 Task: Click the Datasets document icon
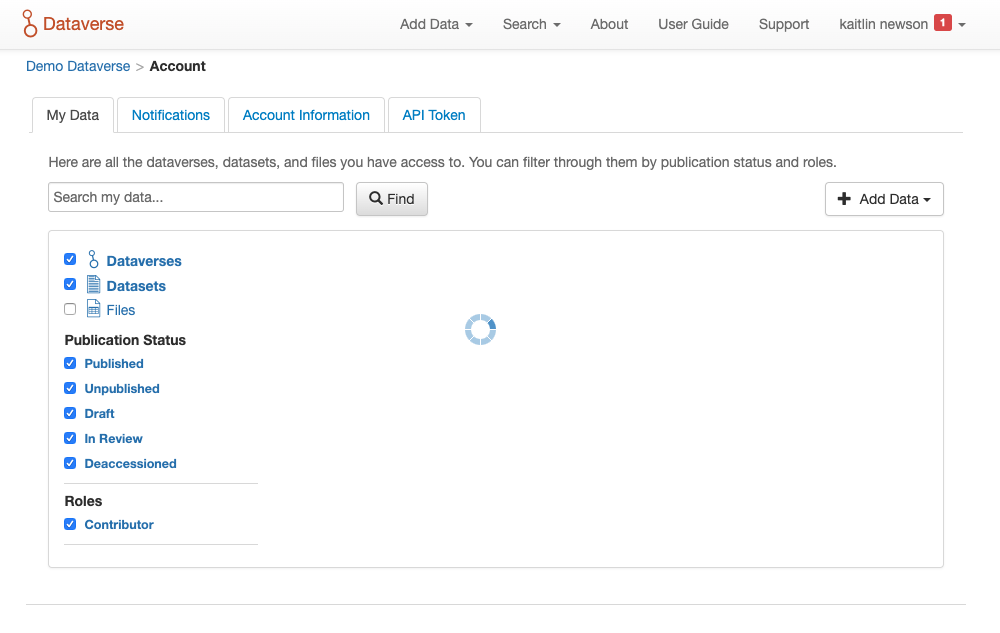click(x=94, y=284)
